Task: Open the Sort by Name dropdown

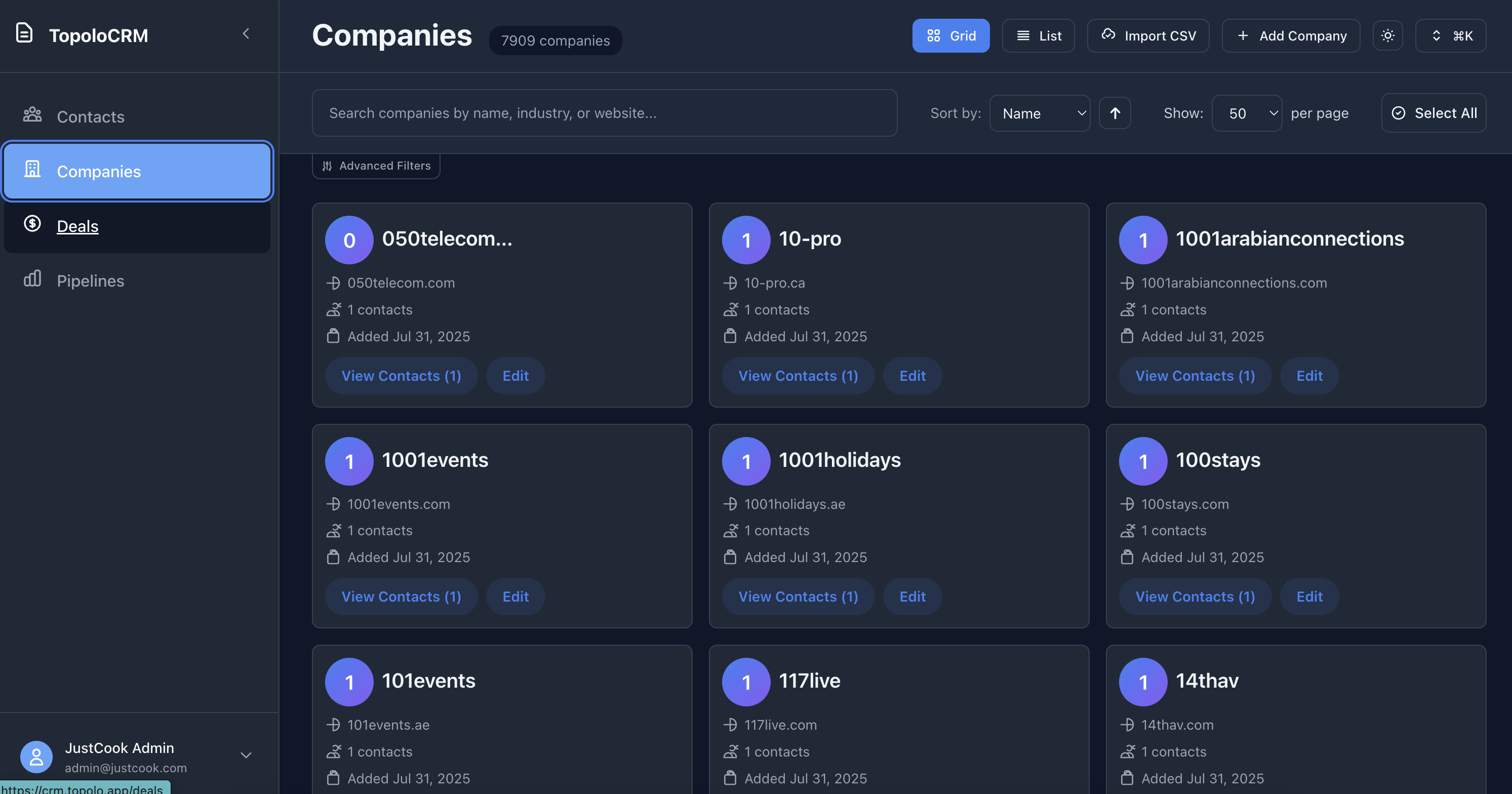Action: tap(1040, 113)
